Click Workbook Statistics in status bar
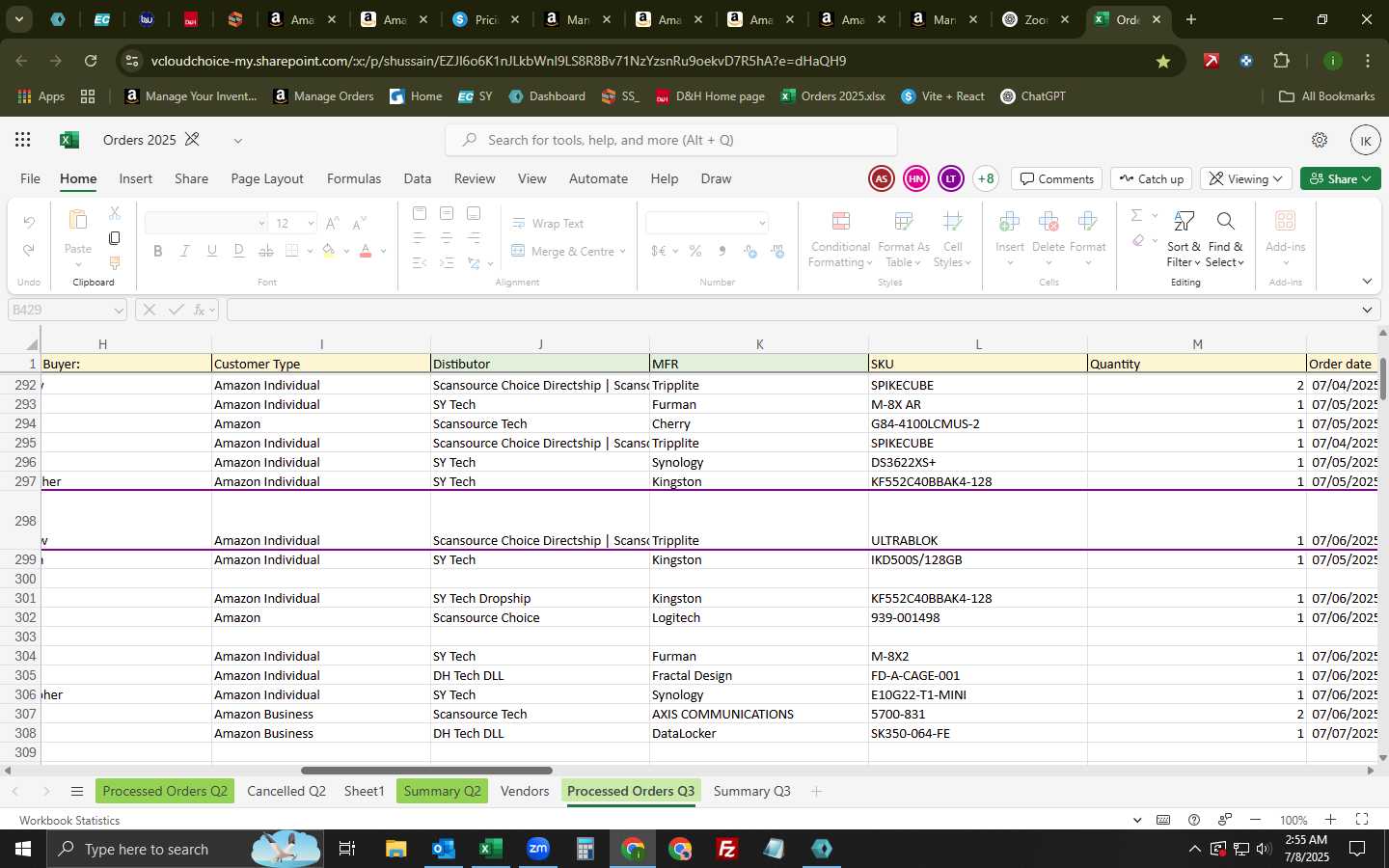This screenshot has width=1389, height=868. point(69,820)
